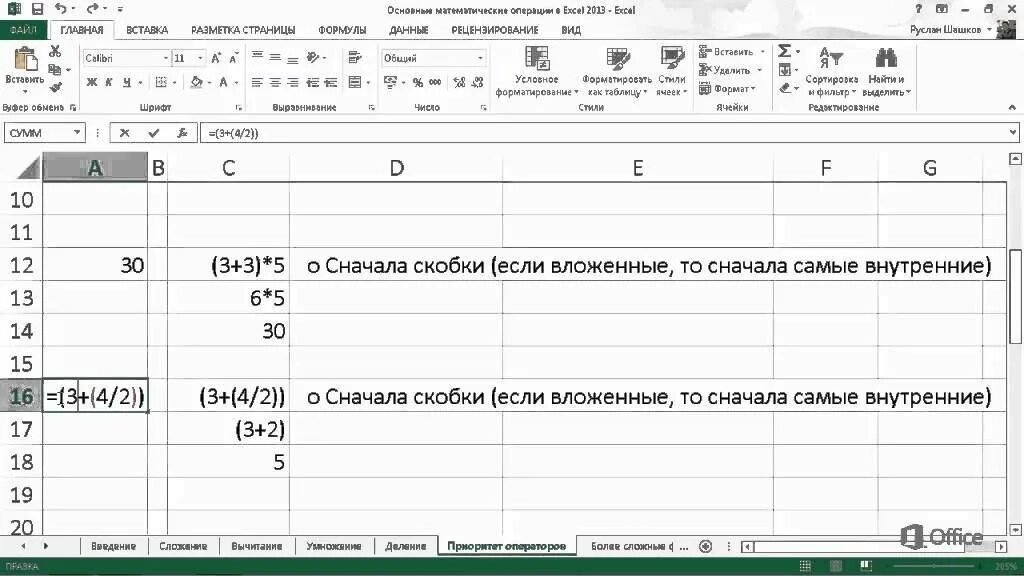Click the Fill down icon
Screen dimensions: 1024x576
pos(785,69)
